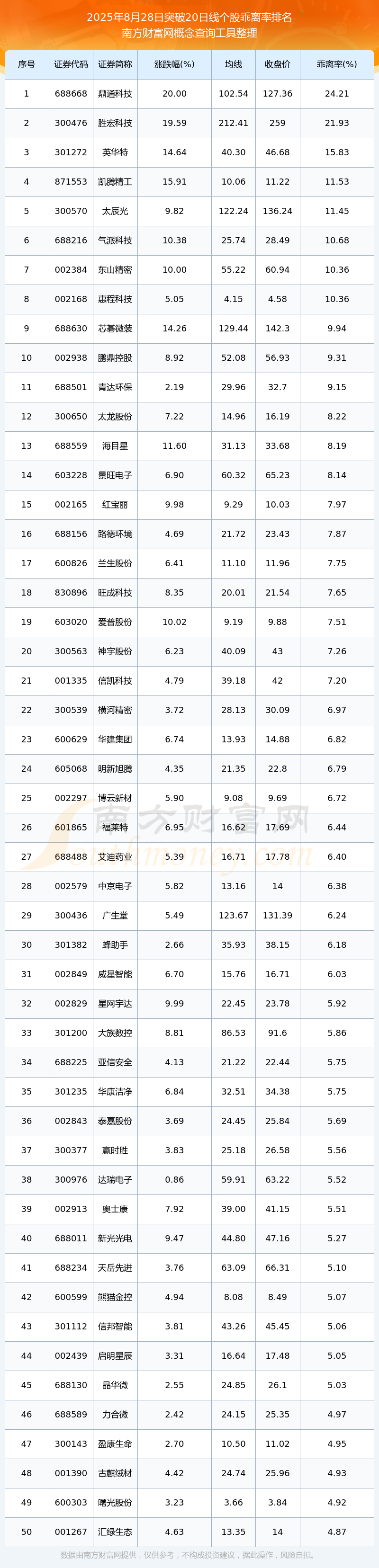Select deviation rate 4.87
Image resolution: width=379 pixels, height=1568 pixels.
pyautogui.click(x=337, y=1532)
